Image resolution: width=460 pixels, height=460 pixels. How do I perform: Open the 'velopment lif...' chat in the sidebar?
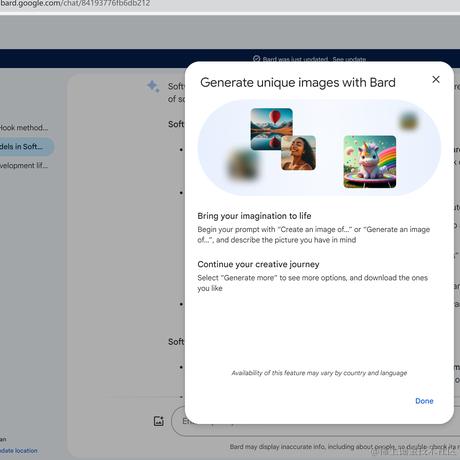pos(24,166)
